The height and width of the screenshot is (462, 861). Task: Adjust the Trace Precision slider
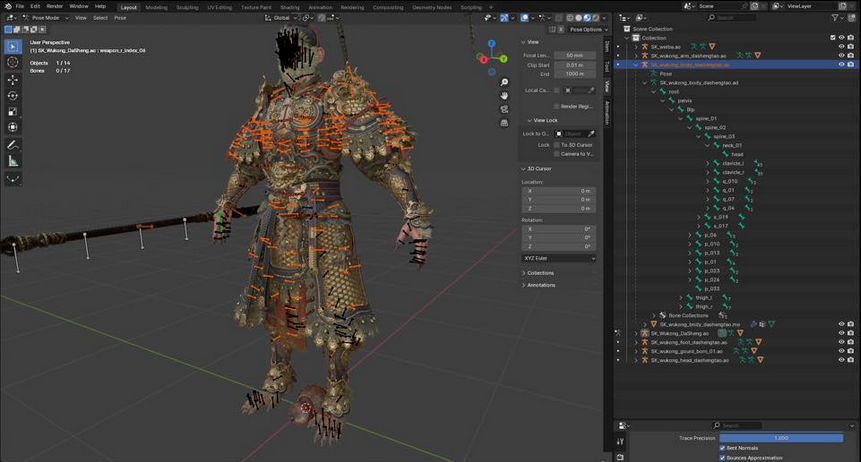tap(780, 438)
